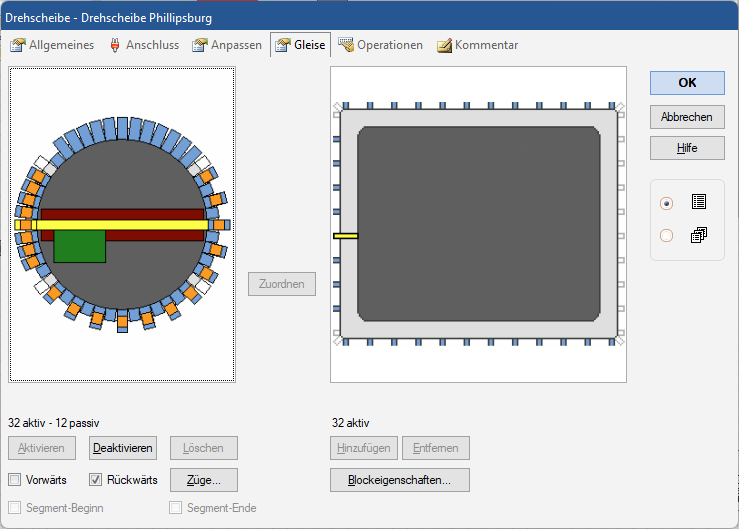Click the dark gray block area in right diagram
The height and width of the screenshot is (529, 739).
pos(478,223)
